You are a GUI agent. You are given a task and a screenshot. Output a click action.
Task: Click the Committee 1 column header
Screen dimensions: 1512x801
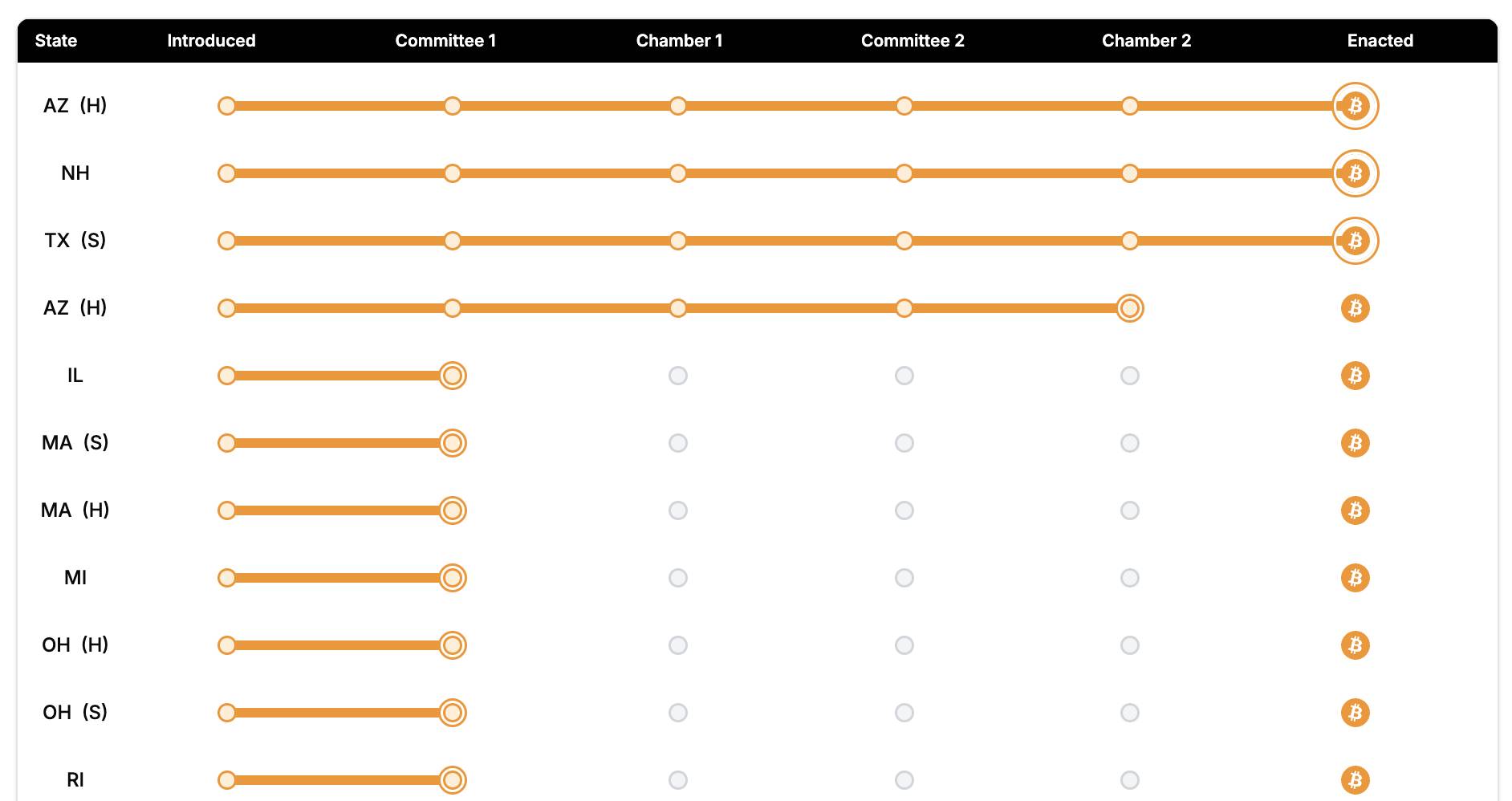click(445, 41)
